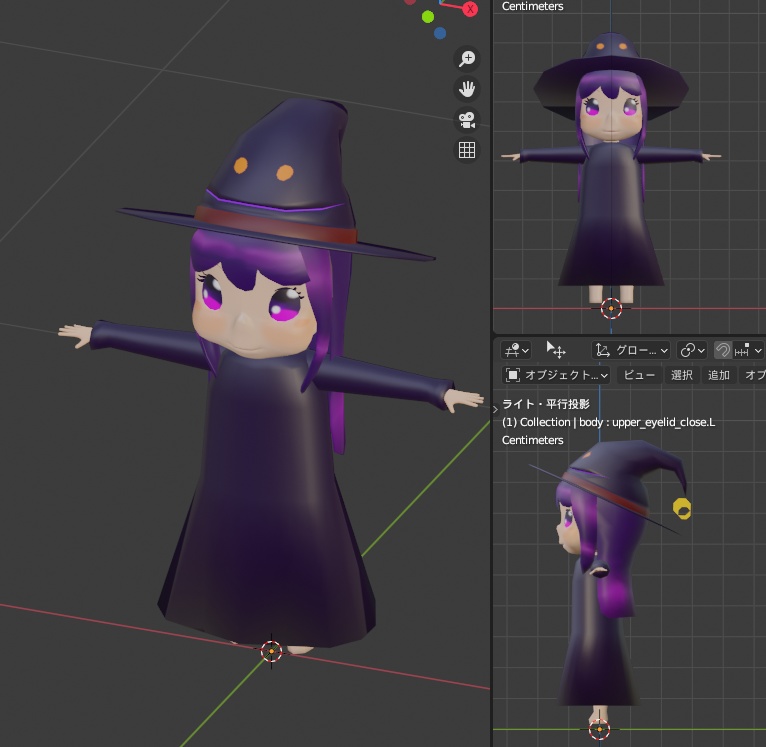Select the move/select active tool icon
The width and height of the screenshot is (766, 747).
tap(555, 350)
